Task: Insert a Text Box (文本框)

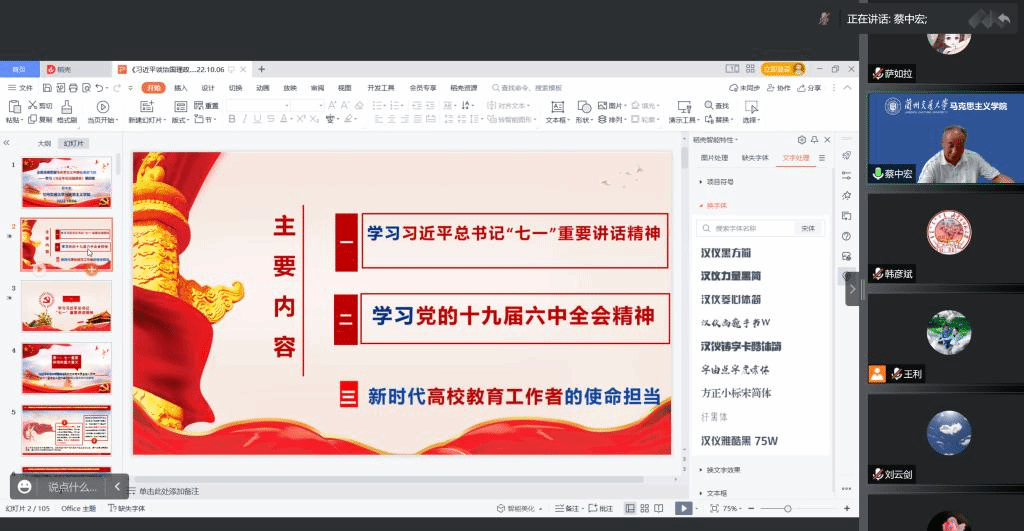Action: pyautogui.click(x=556, y=110)
